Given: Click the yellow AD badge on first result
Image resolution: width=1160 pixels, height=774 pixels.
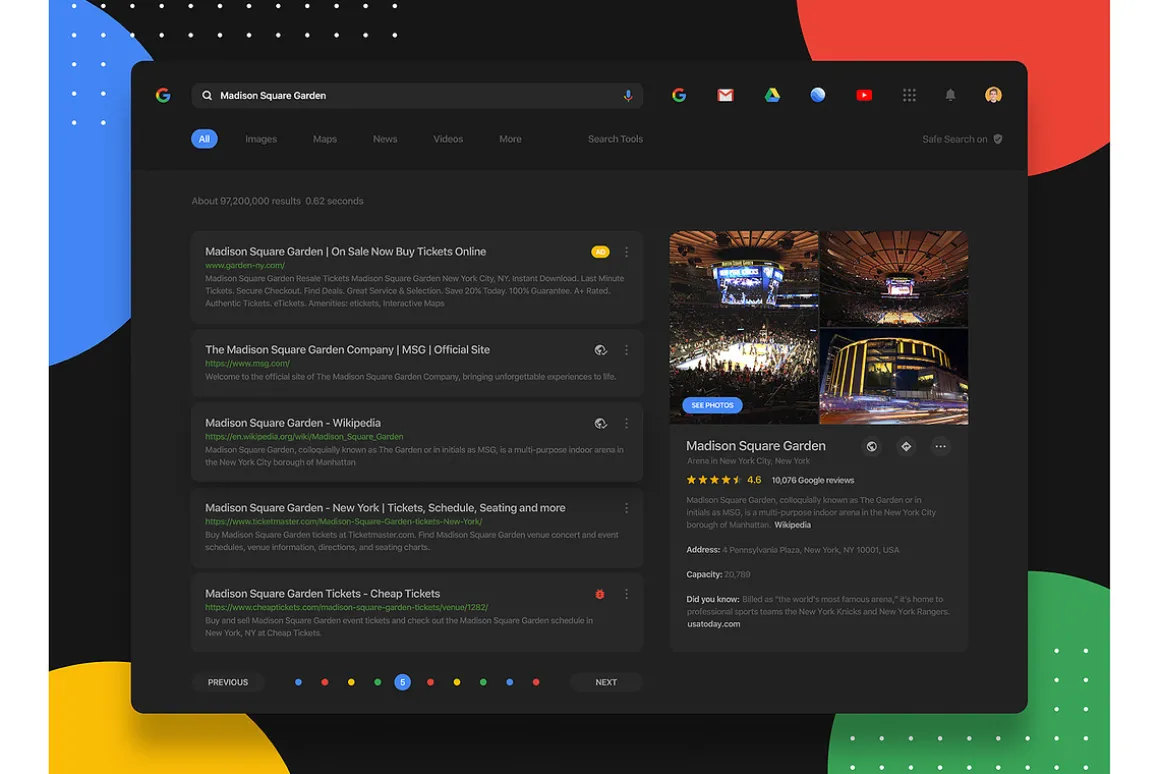Looking at the screenshot, I should [600, 252].
